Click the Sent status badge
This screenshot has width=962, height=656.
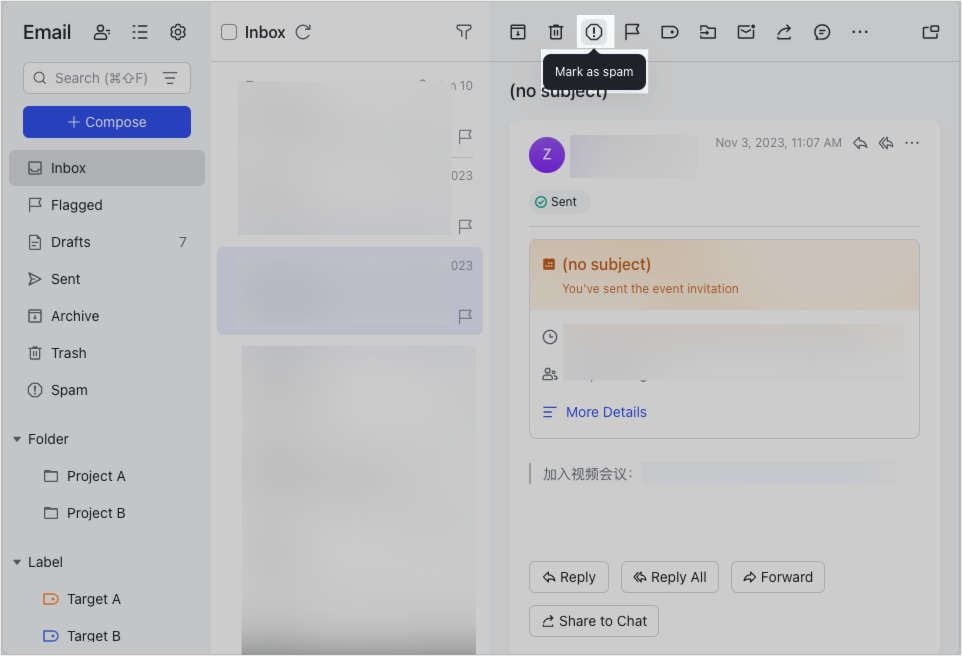click(x=560, y=202)
